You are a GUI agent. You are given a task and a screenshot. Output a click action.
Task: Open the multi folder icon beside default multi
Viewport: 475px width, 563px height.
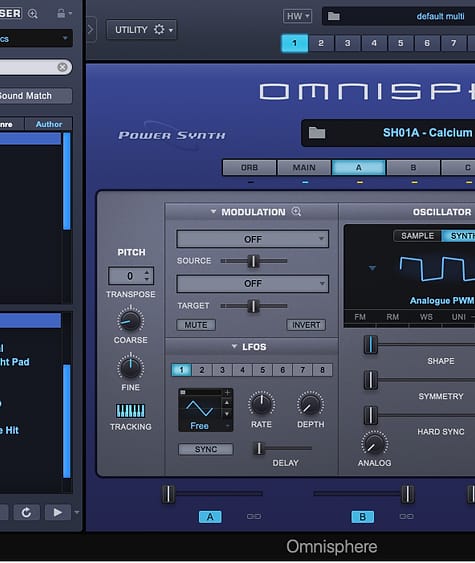tap(334, 16)
